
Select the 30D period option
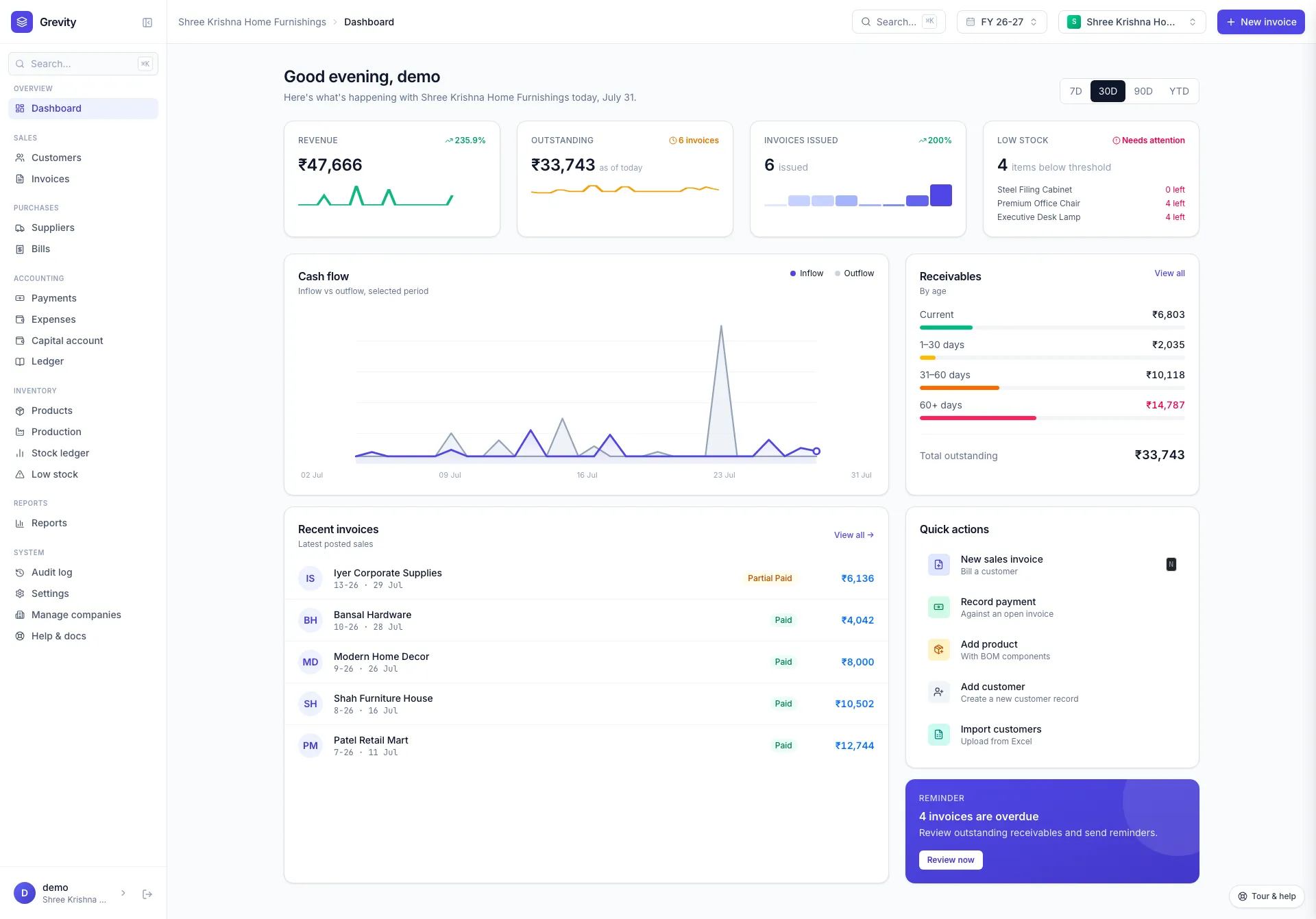point(1108,91)
